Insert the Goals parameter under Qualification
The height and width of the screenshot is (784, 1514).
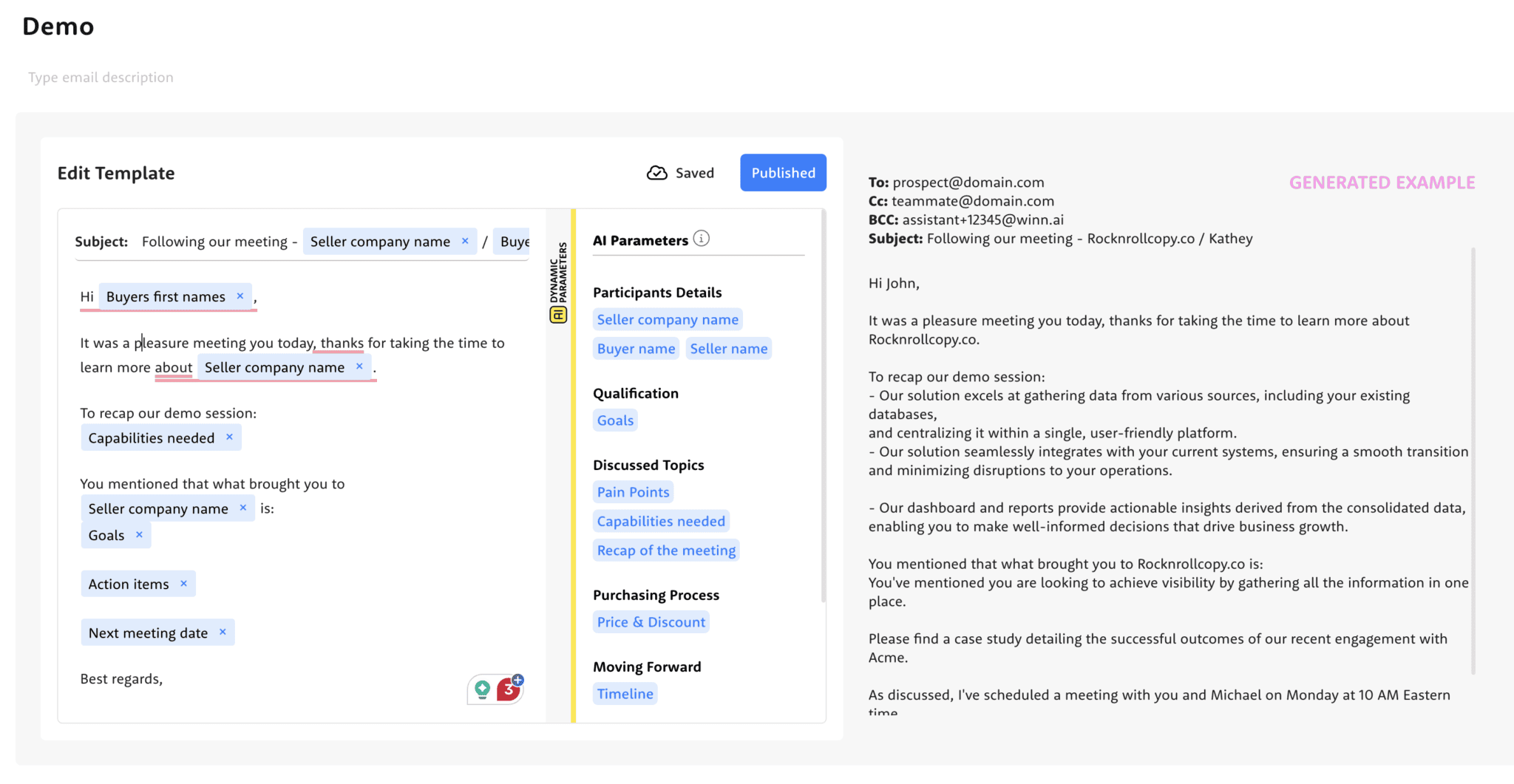click(615, 420)
